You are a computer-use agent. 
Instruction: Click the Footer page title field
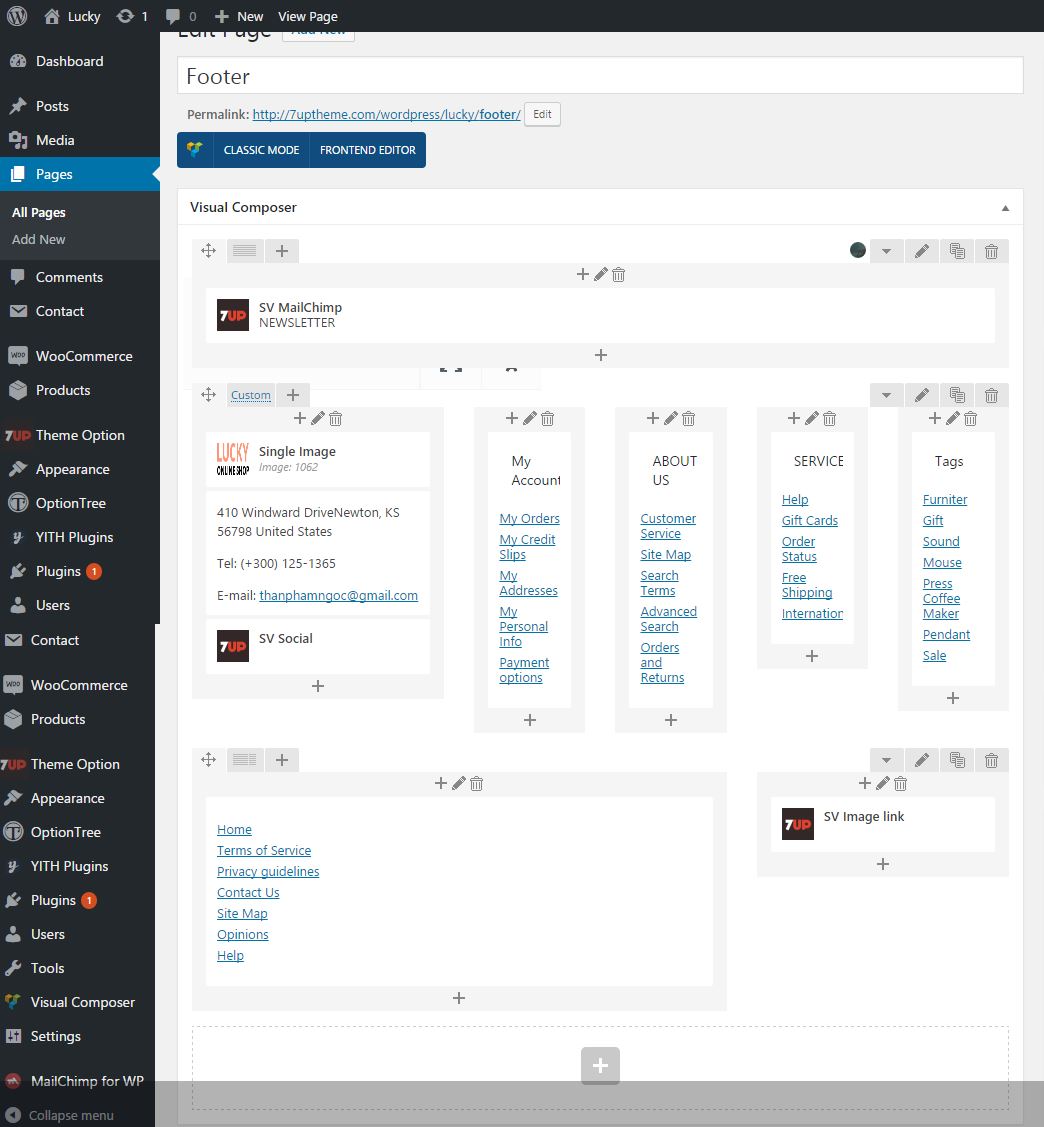(x=600, y=76)
